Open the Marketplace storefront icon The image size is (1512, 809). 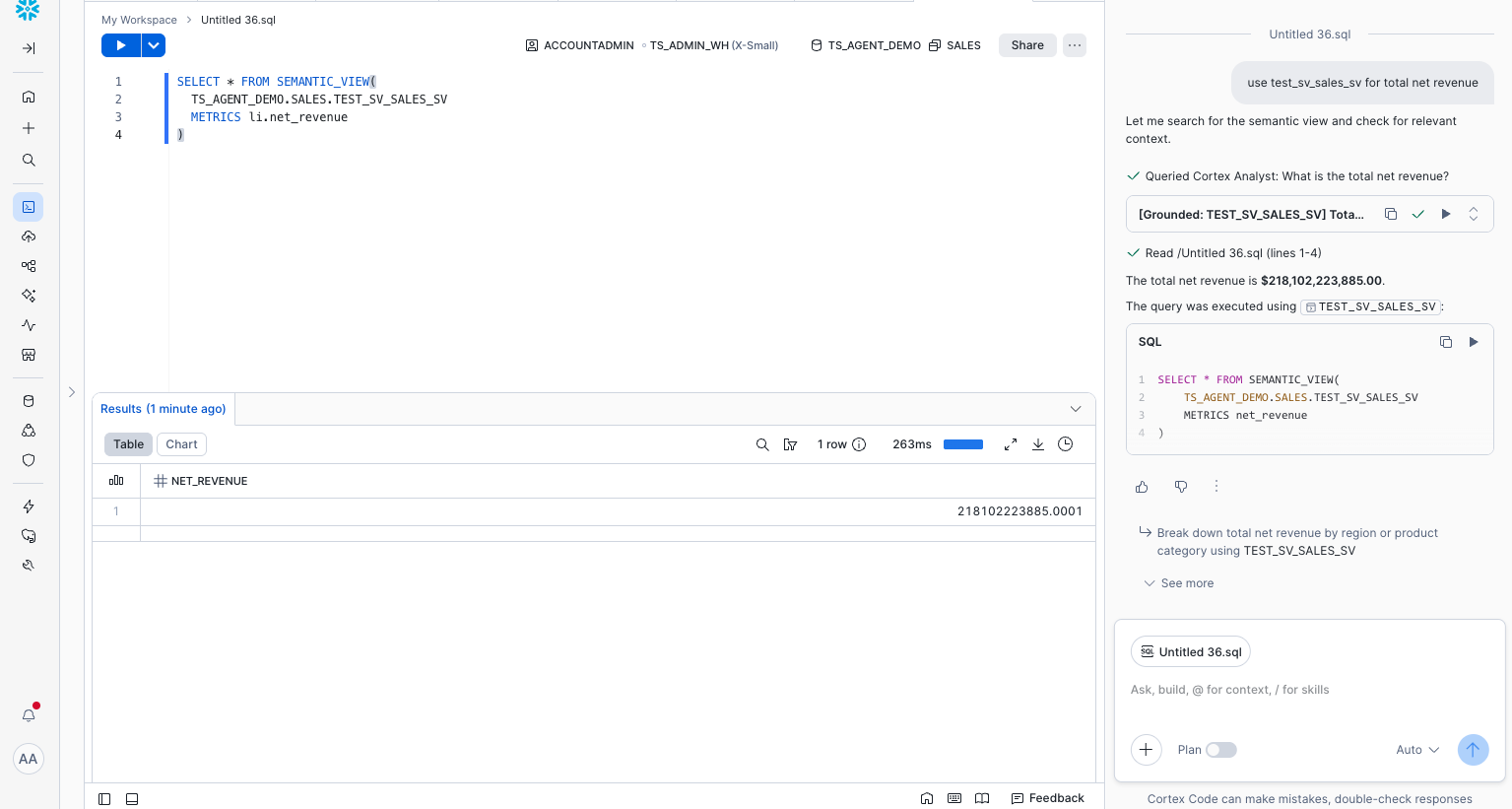point(29,355)
